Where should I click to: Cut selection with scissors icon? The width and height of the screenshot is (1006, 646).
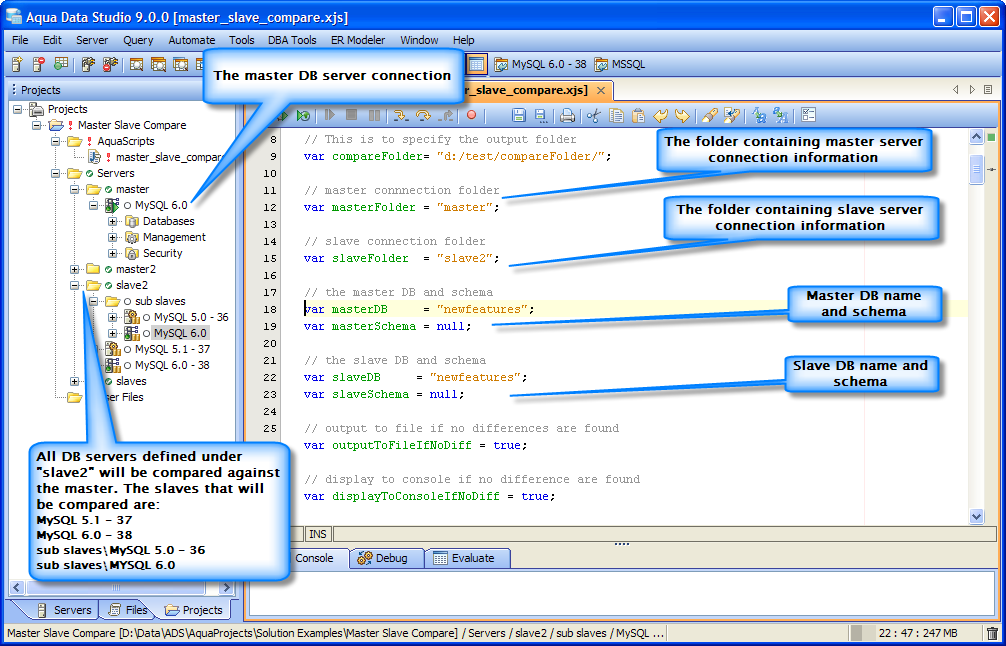point(594,115)
